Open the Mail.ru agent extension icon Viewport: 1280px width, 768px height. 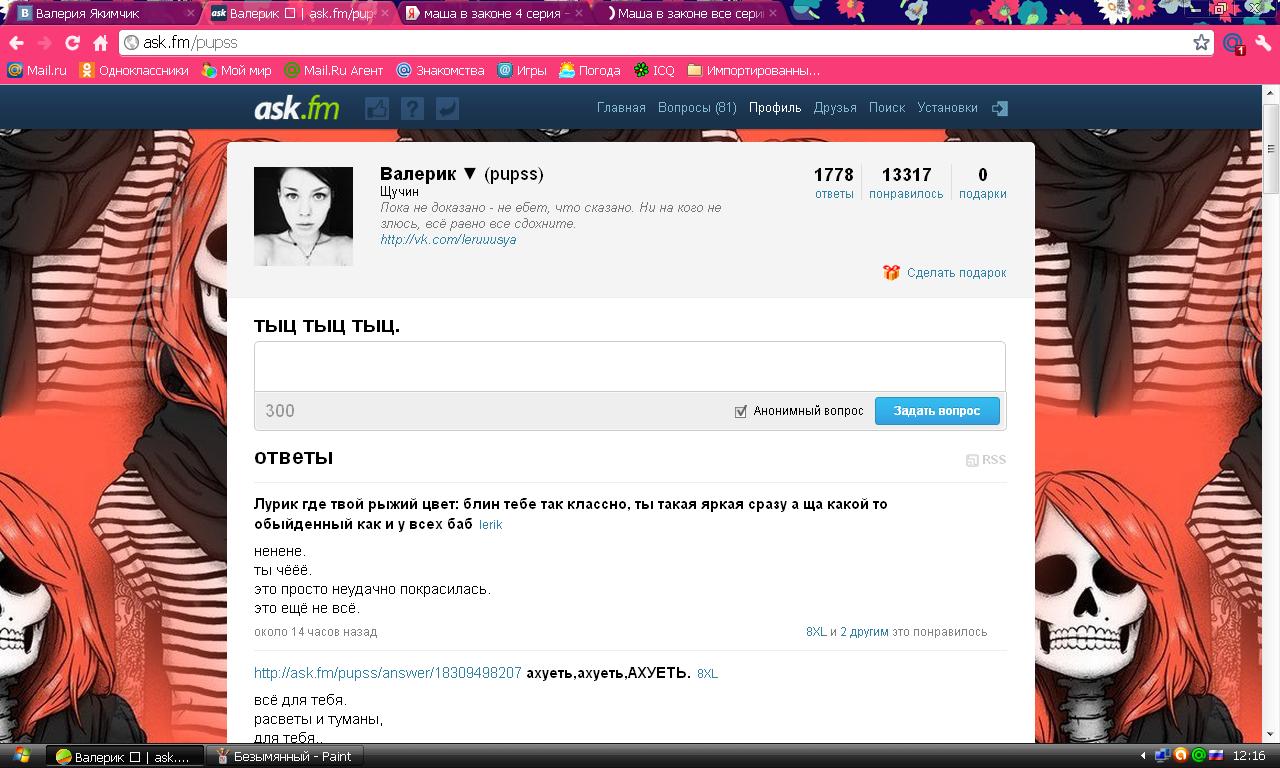tap(1233, 43)
